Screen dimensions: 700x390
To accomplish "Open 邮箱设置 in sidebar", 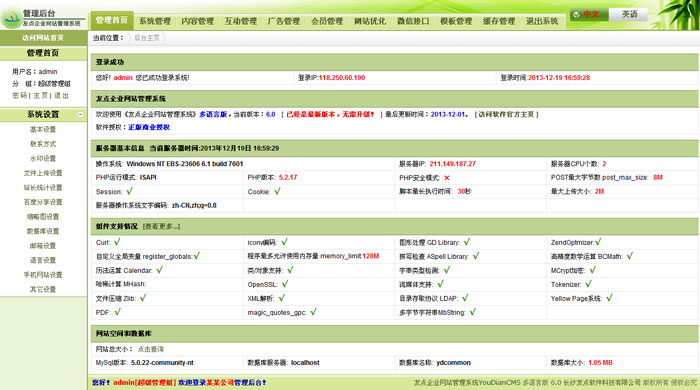I will pos(43,245).
